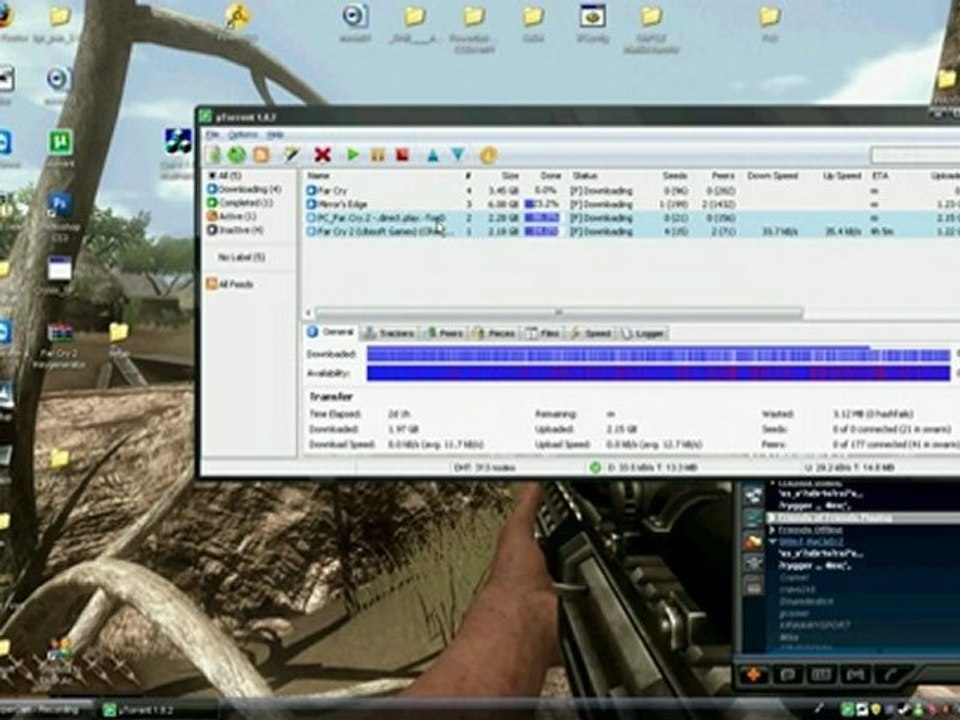Click the Move Up queue arrow icon
This screenshot has height=720, width=960.
[x=433, y=155]
